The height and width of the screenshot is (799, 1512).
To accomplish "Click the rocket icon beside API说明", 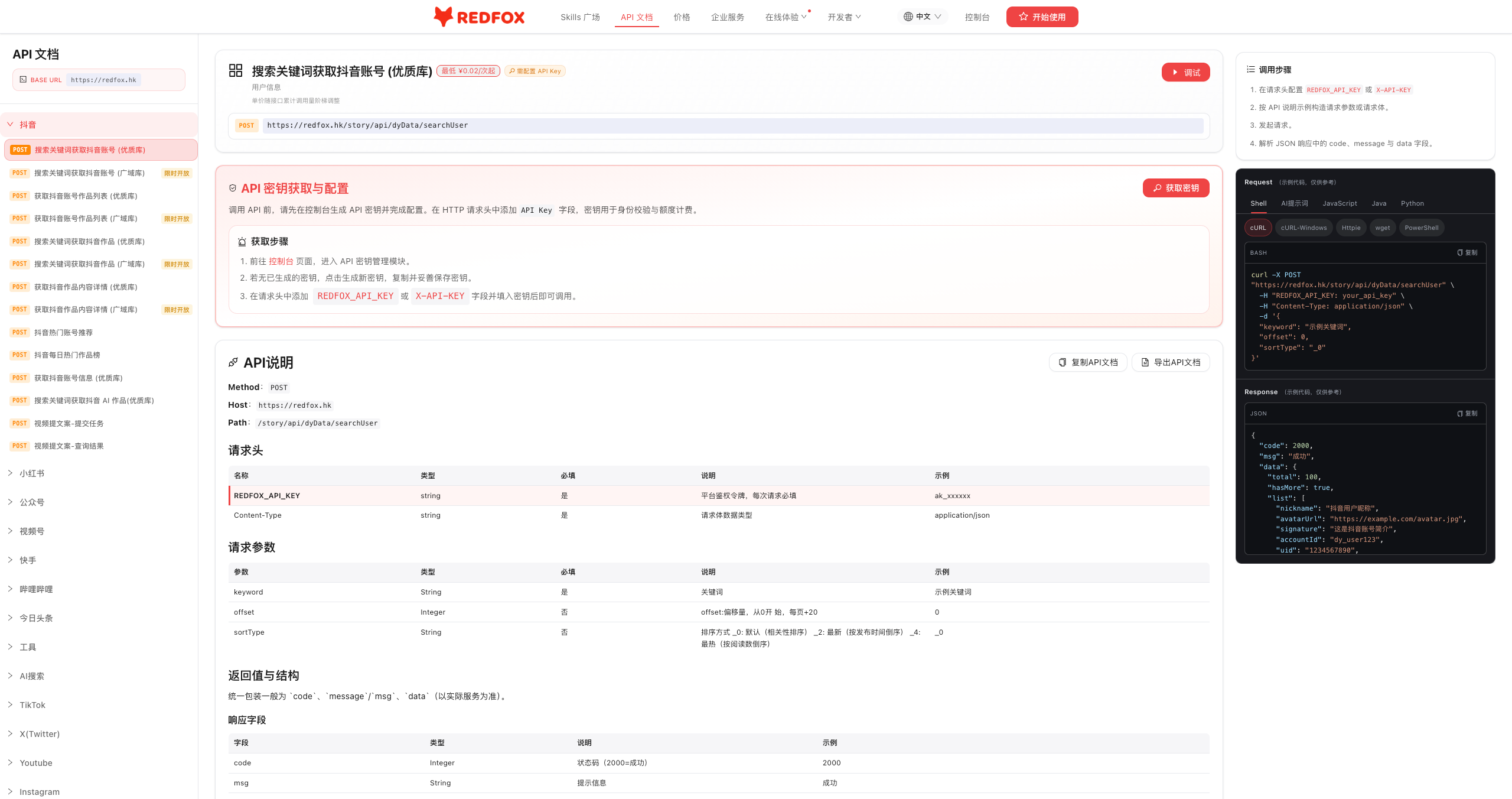I will coord(233,362).
